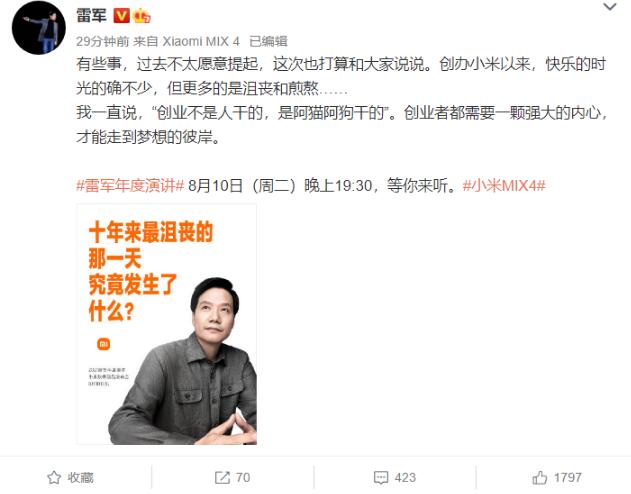This screenshot has width=631, height=494.
Task: Click the Xiaomi MIX 4 source link
Action: click(201, 41)
